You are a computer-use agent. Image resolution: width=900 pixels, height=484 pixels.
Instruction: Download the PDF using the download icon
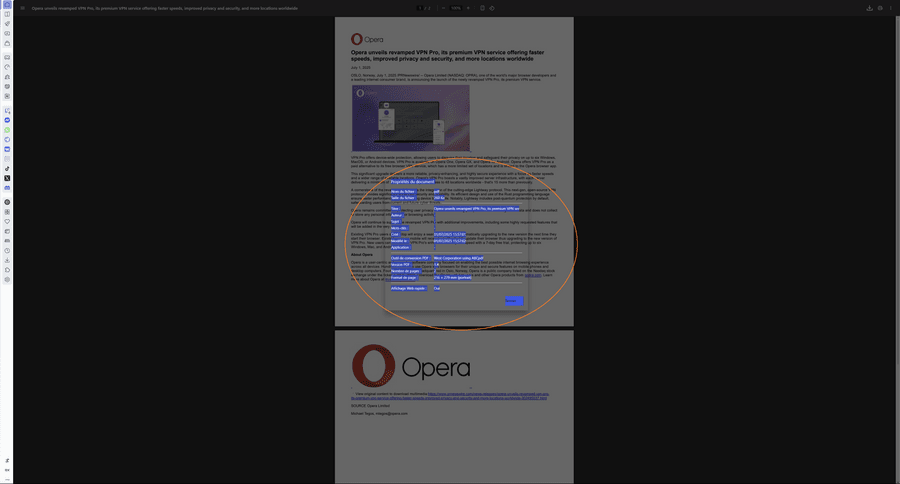870,8
